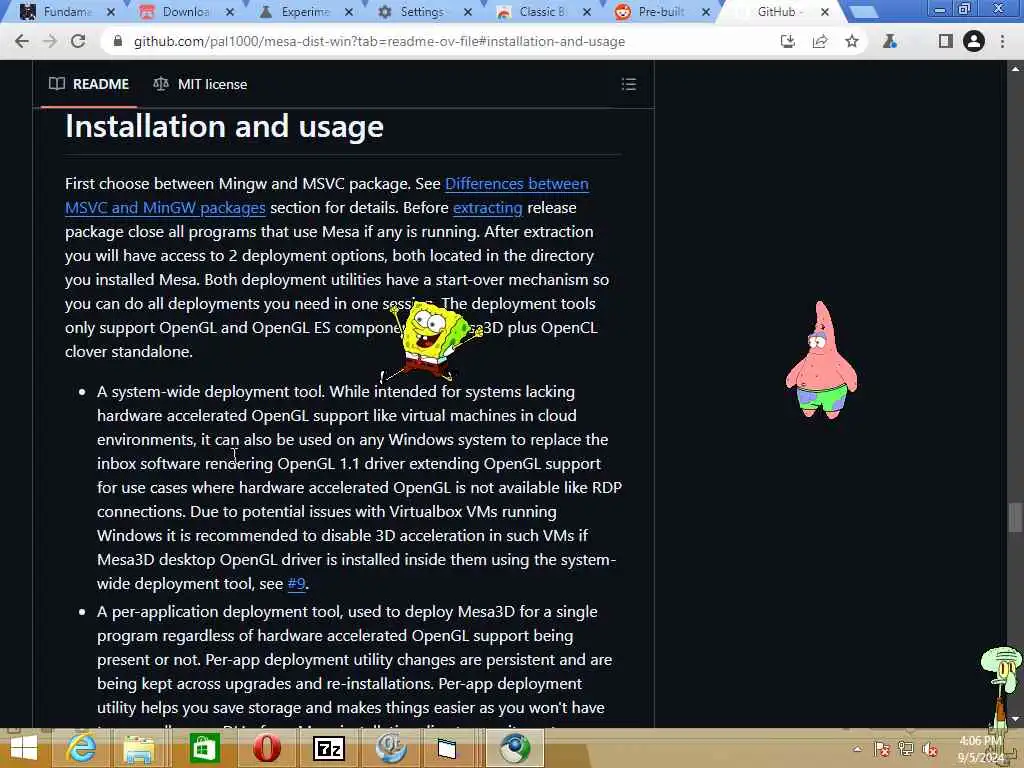The image size is (1024, 768).
Task: Show hidden tray icons arrow
Action: point(857,750)
